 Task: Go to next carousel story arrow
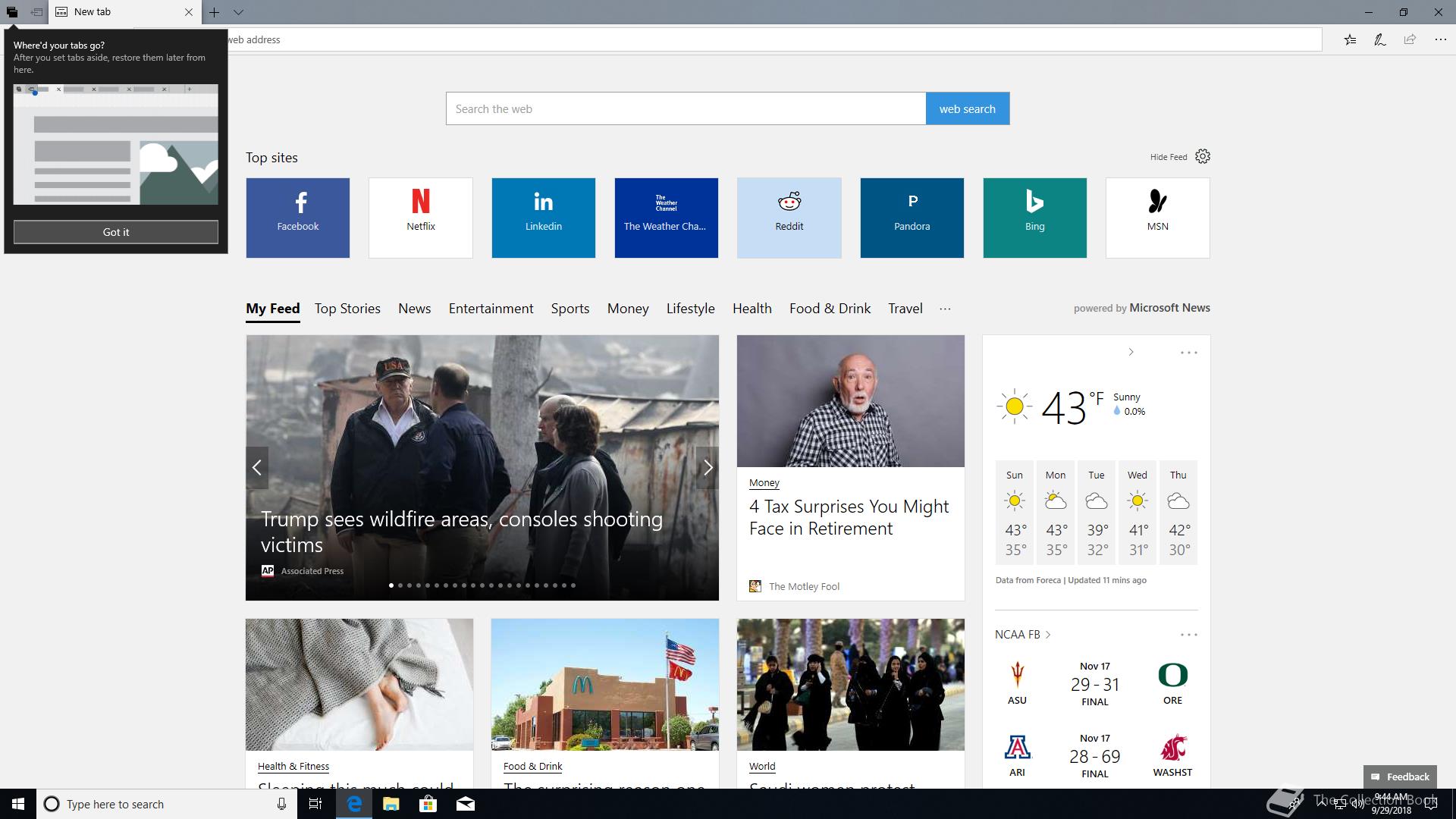tap(708, 468)
